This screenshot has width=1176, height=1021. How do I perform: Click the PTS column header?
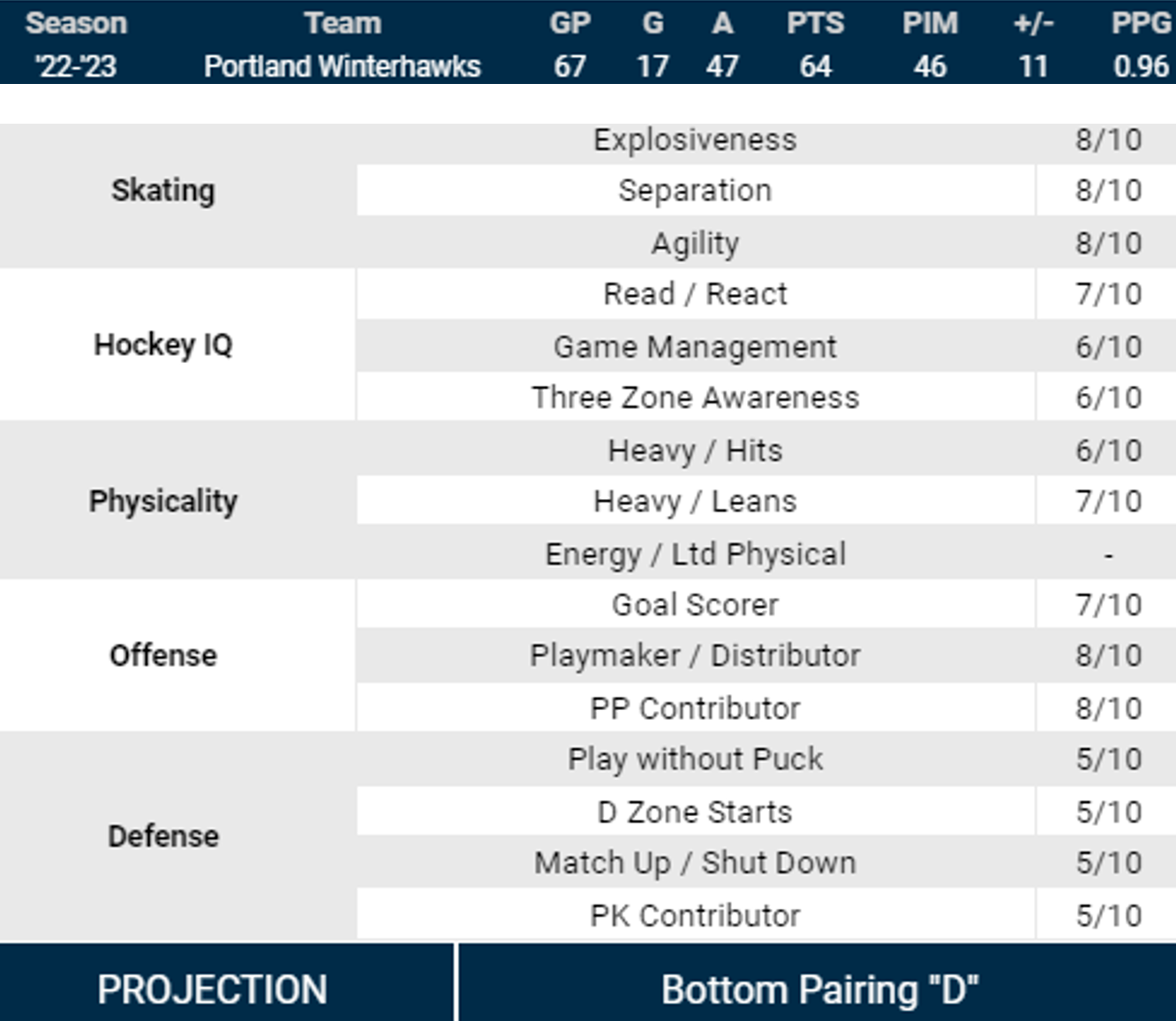[x=815, y=23]
